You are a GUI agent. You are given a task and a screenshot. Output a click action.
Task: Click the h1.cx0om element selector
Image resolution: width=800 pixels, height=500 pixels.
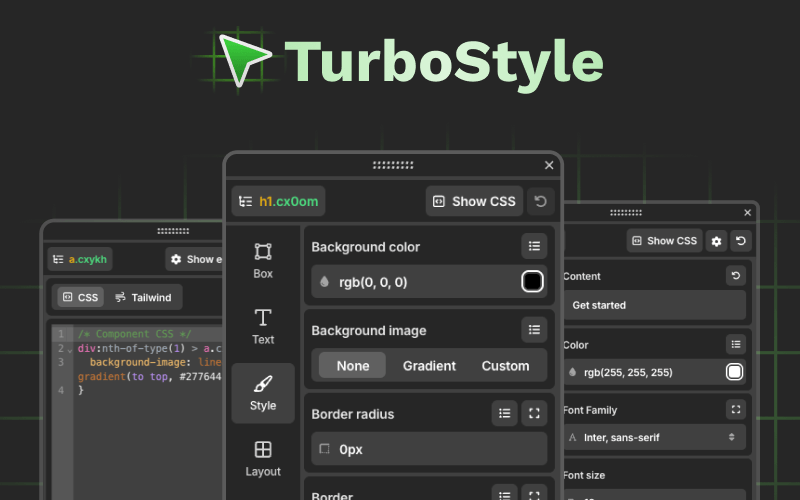(279, 202)
